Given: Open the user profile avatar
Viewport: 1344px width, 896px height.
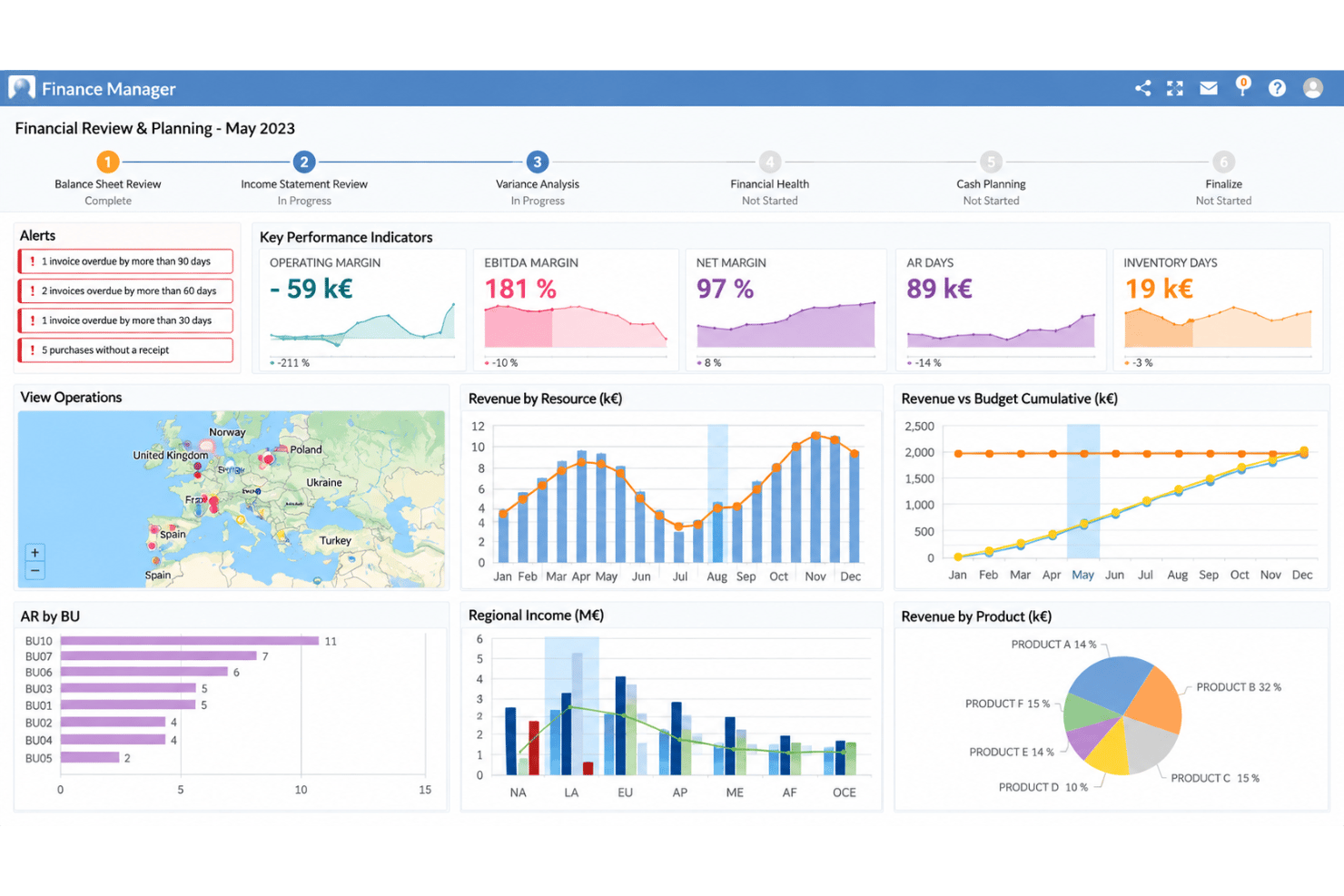Looking at the screenshot, I should (x=1312, y=88).
